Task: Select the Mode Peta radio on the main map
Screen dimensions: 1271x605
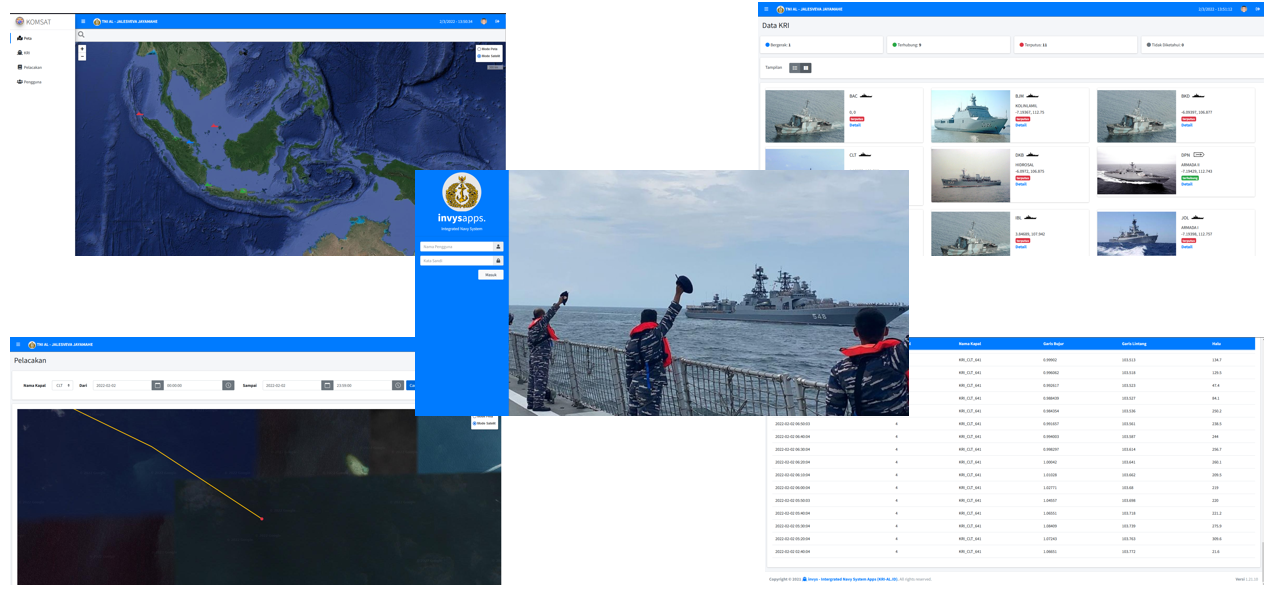Action: tap(480, 48)
